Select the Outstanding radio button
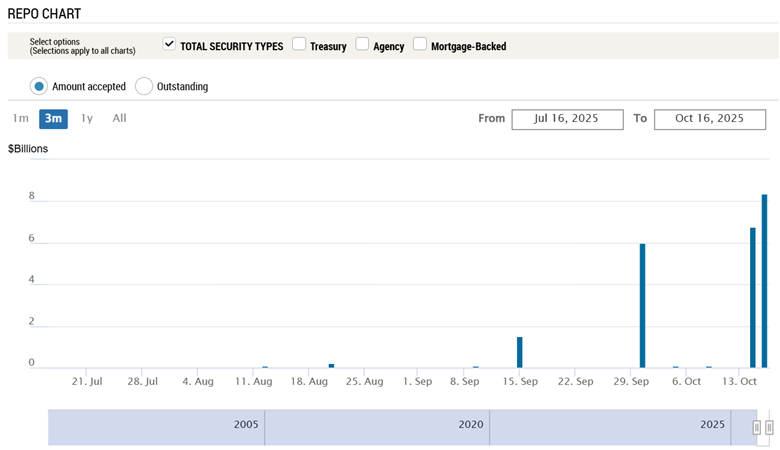This screenshot has width=780, height=450. (x=144, y=86)
